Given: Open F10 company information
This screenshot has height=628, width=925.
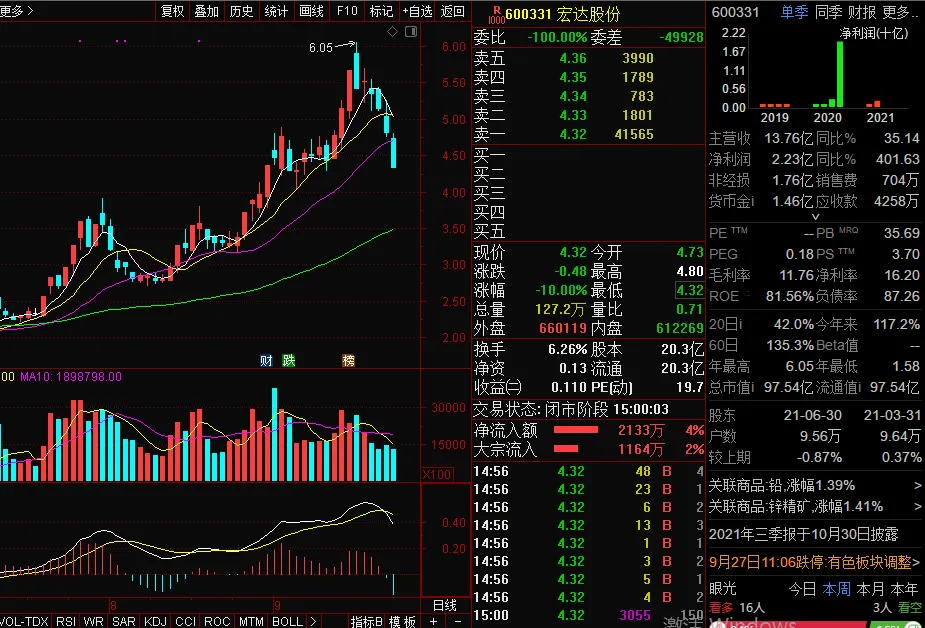Looking at the screenshot, I should (347, 11).
